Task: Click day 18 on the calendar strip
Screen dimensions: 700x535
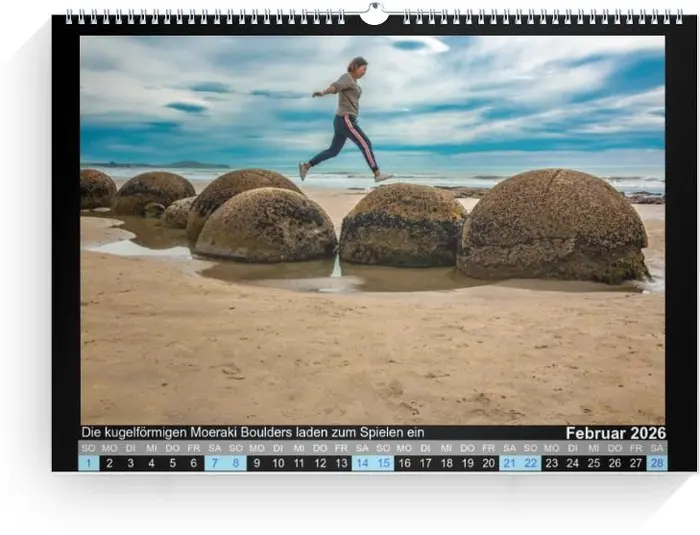Action: [x=446, y=463]
